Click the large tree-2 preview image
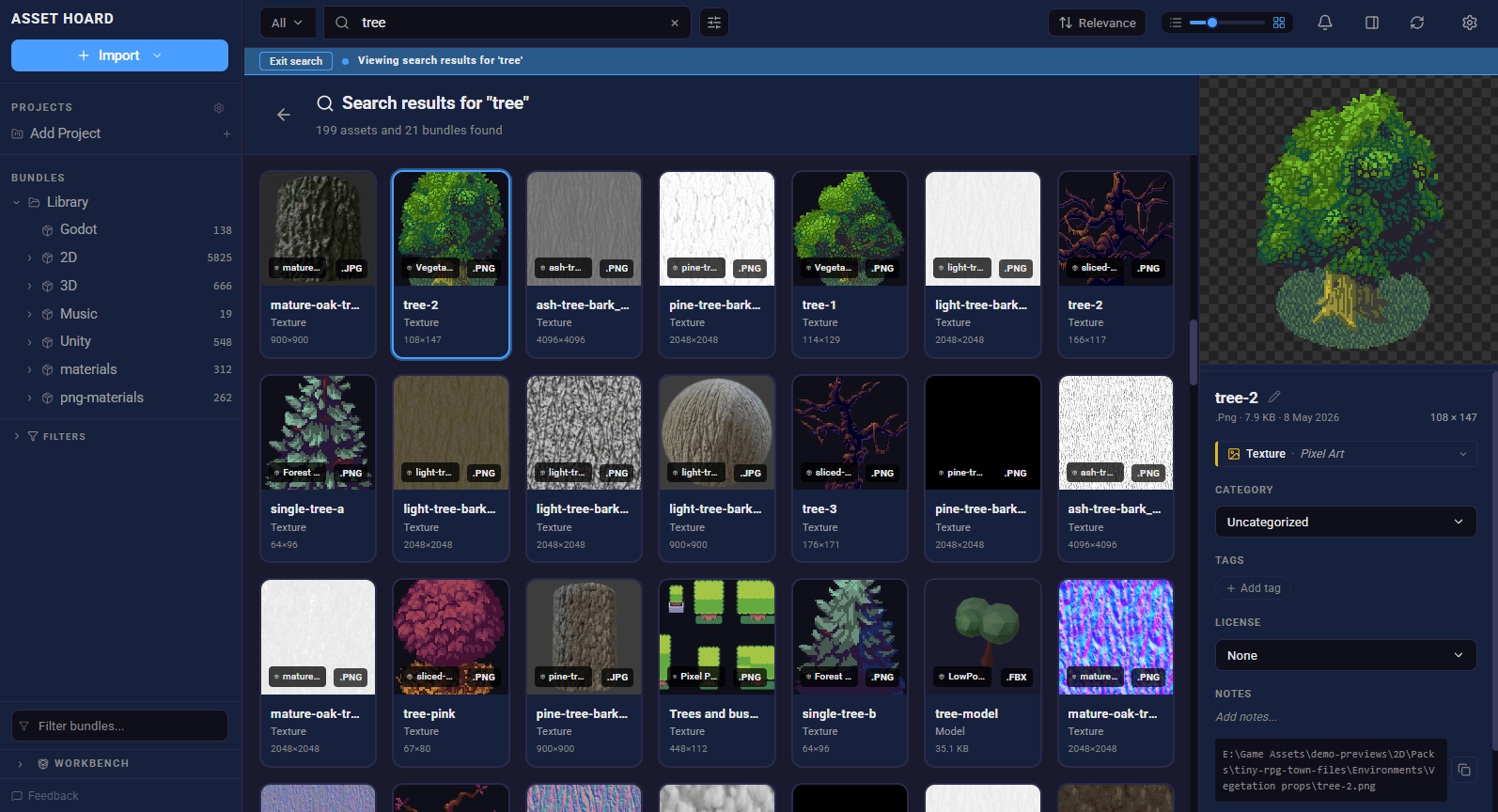This screenshot has height=812, width=1498. tap(1349, 221)
